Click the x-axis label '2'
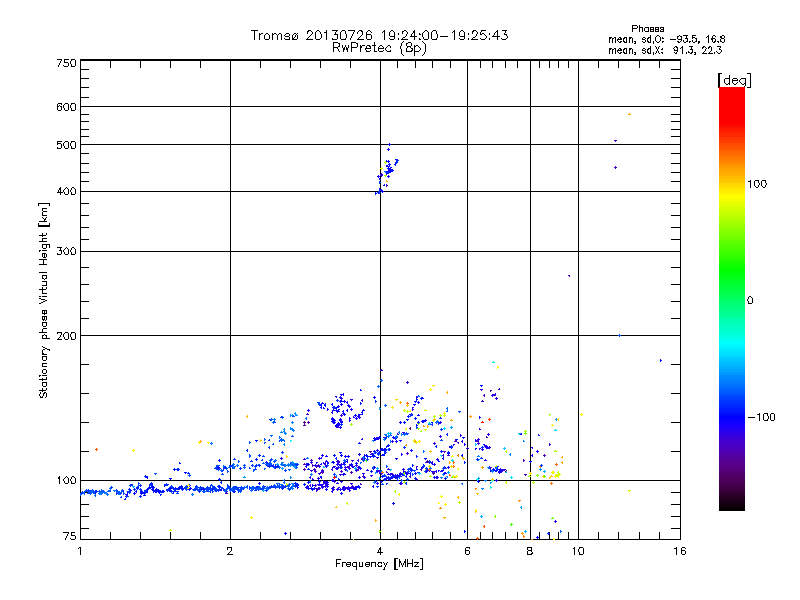The width and height of the screenshot is (800, 600). coord(230,551)
